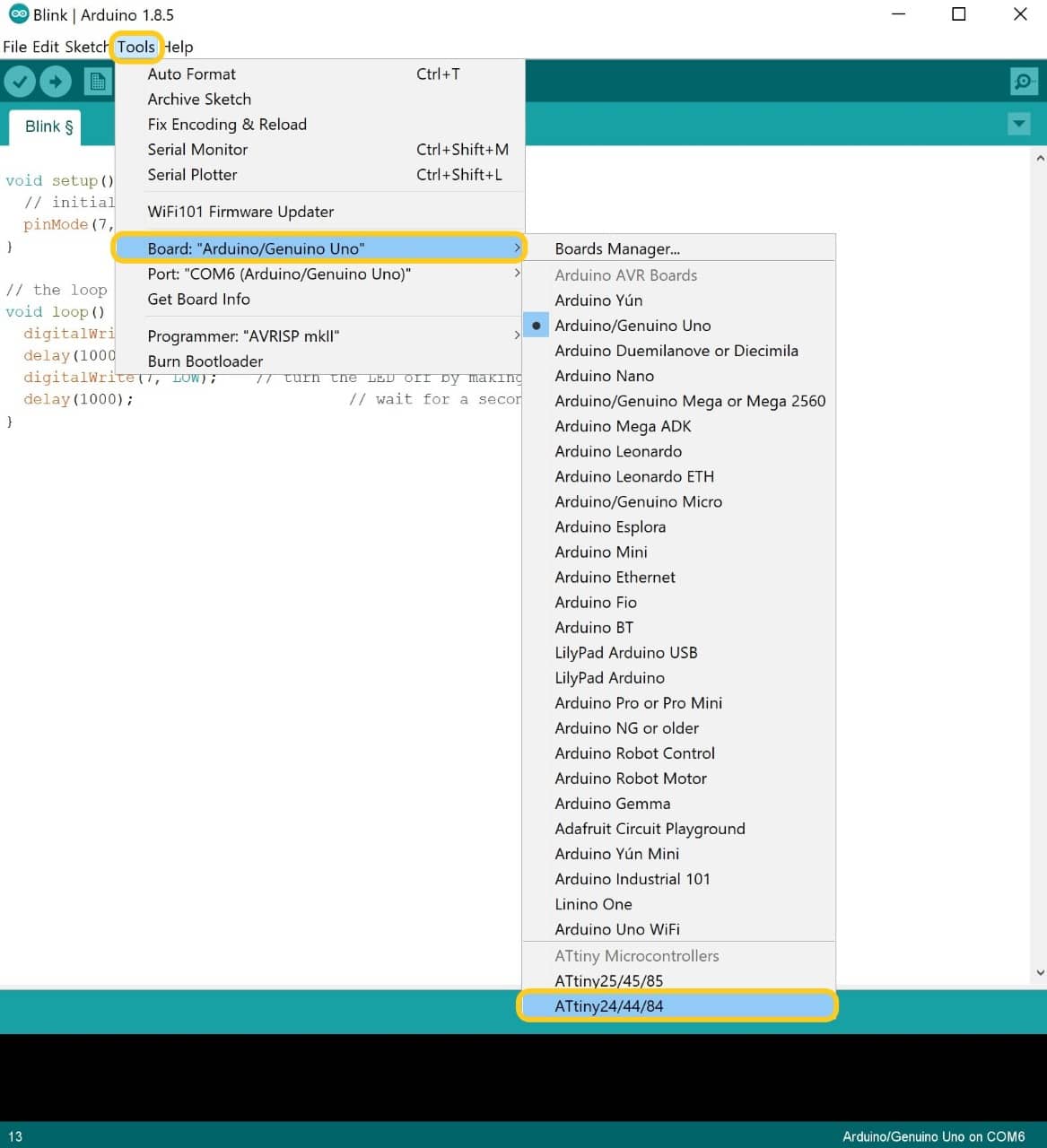Image resolution: width=1047 pixels, height=1148 pixels.
Task: Click the editor scrollbar down arrow
Action: click(1040, 972)
